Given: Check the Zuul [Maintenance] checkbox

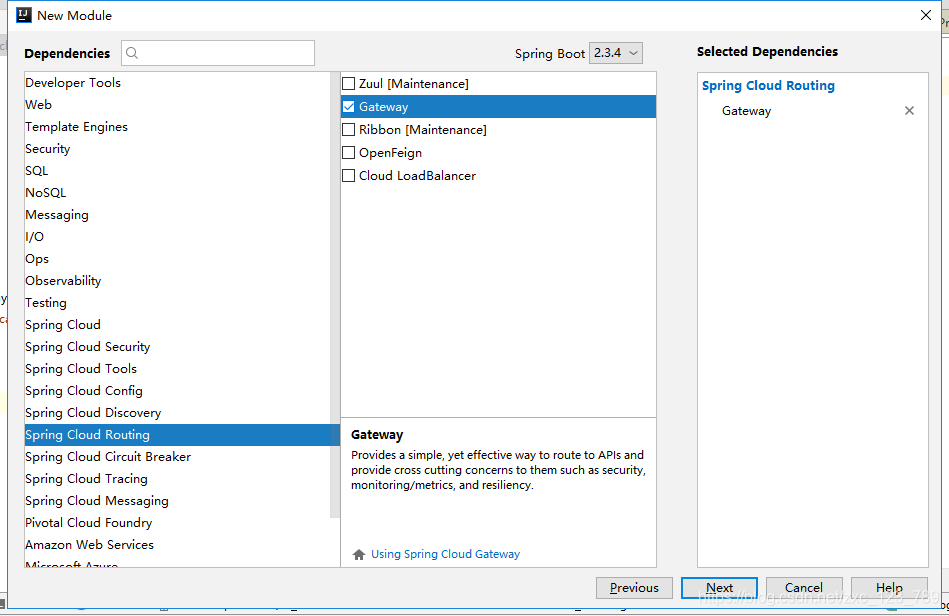Looking at the screenshot, I should [x=349, y=84].
